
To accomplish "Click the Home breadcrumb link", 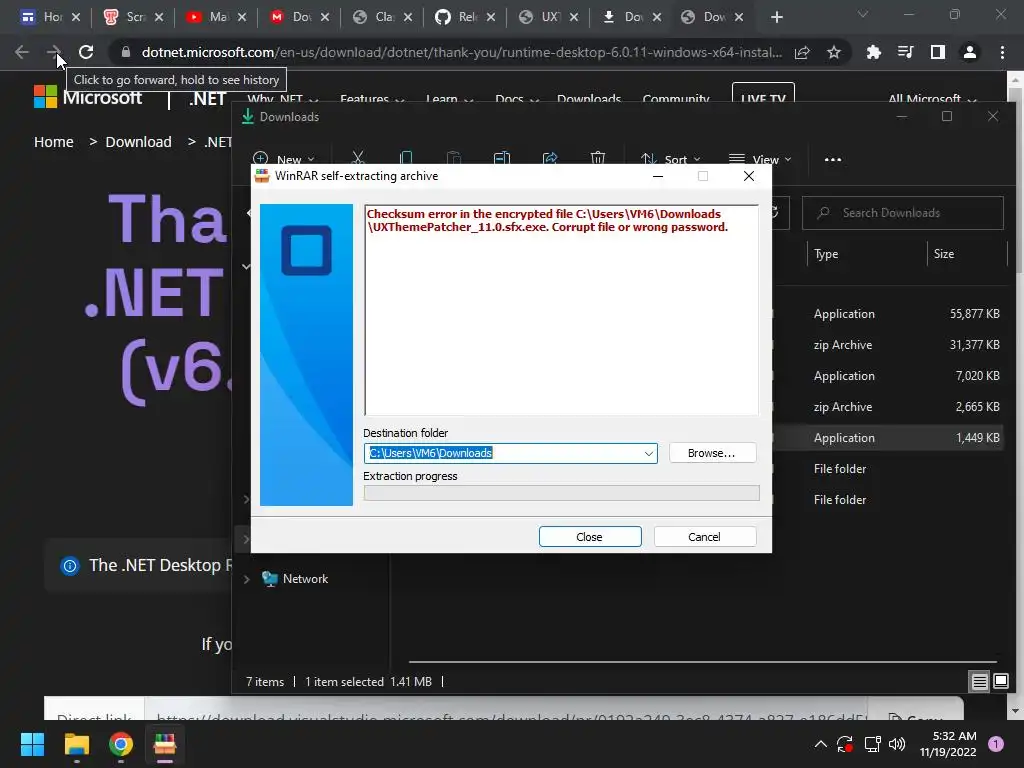I will pos(54,142).
